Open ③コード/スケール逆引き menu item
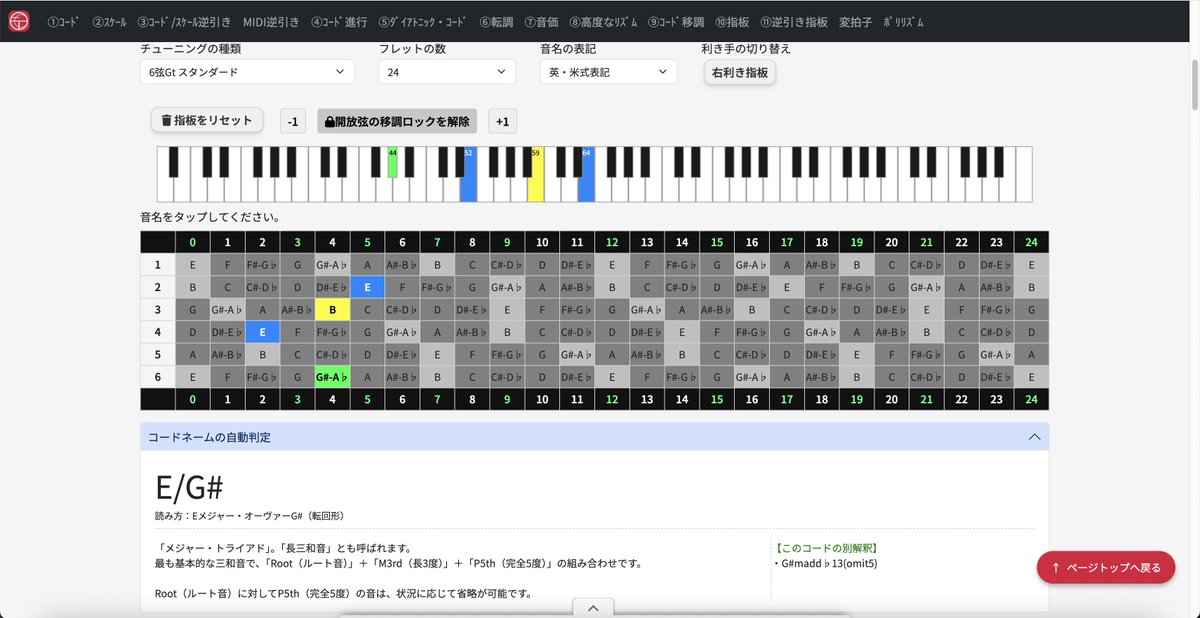 pyautogui.click(x=184, y=21)
